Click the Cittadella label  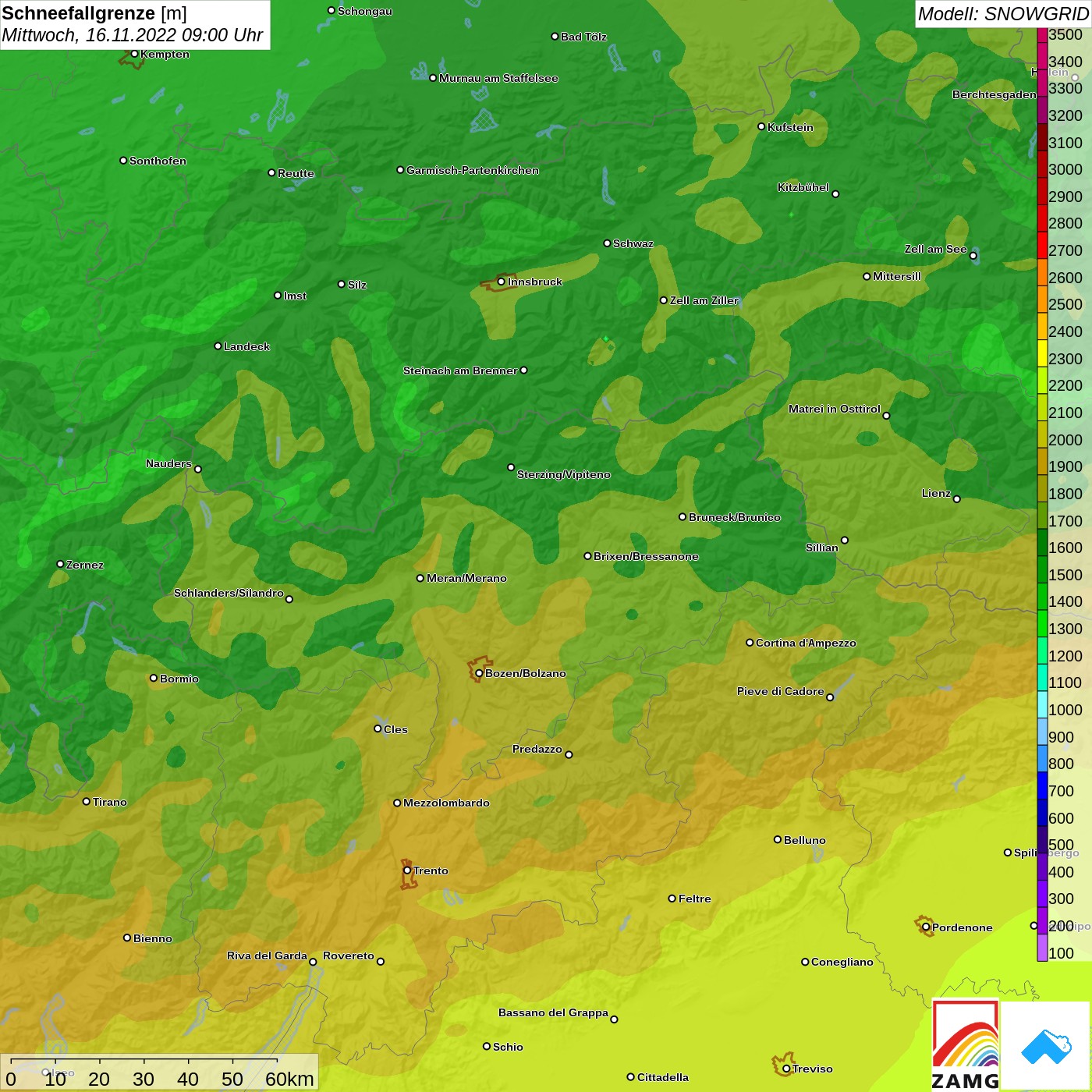pos(663,1077)
